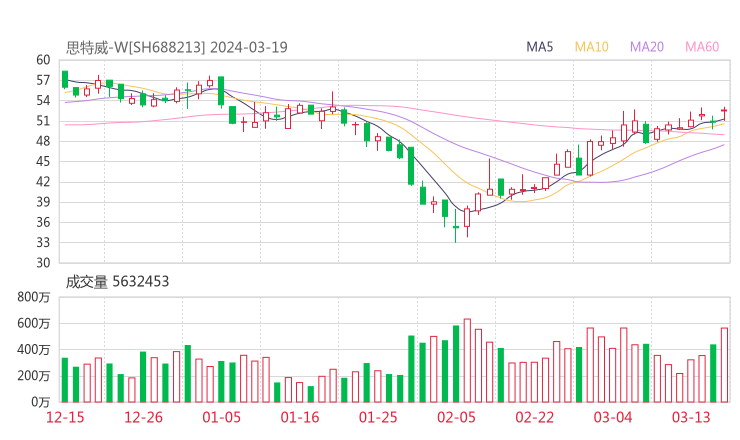
Task: Click the 03-04 date axis label
Action: click(613, 417)
